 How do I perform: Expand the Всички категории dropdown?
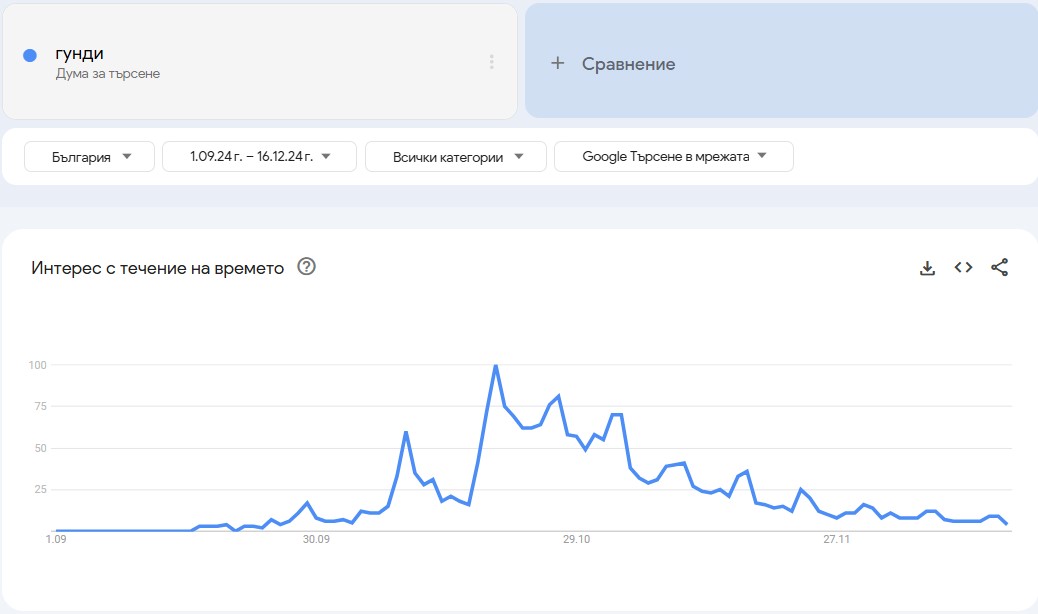click(455, 156)
